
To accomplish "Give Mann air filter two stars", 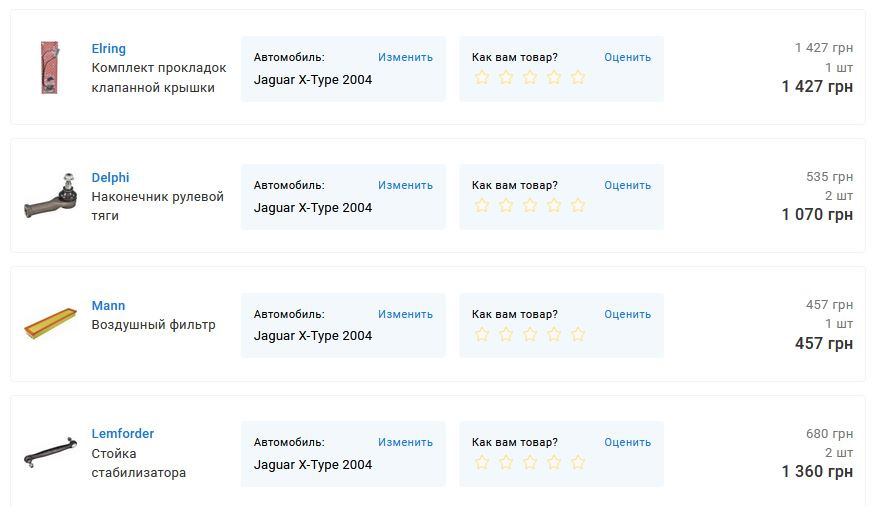I will pos(506,334).
